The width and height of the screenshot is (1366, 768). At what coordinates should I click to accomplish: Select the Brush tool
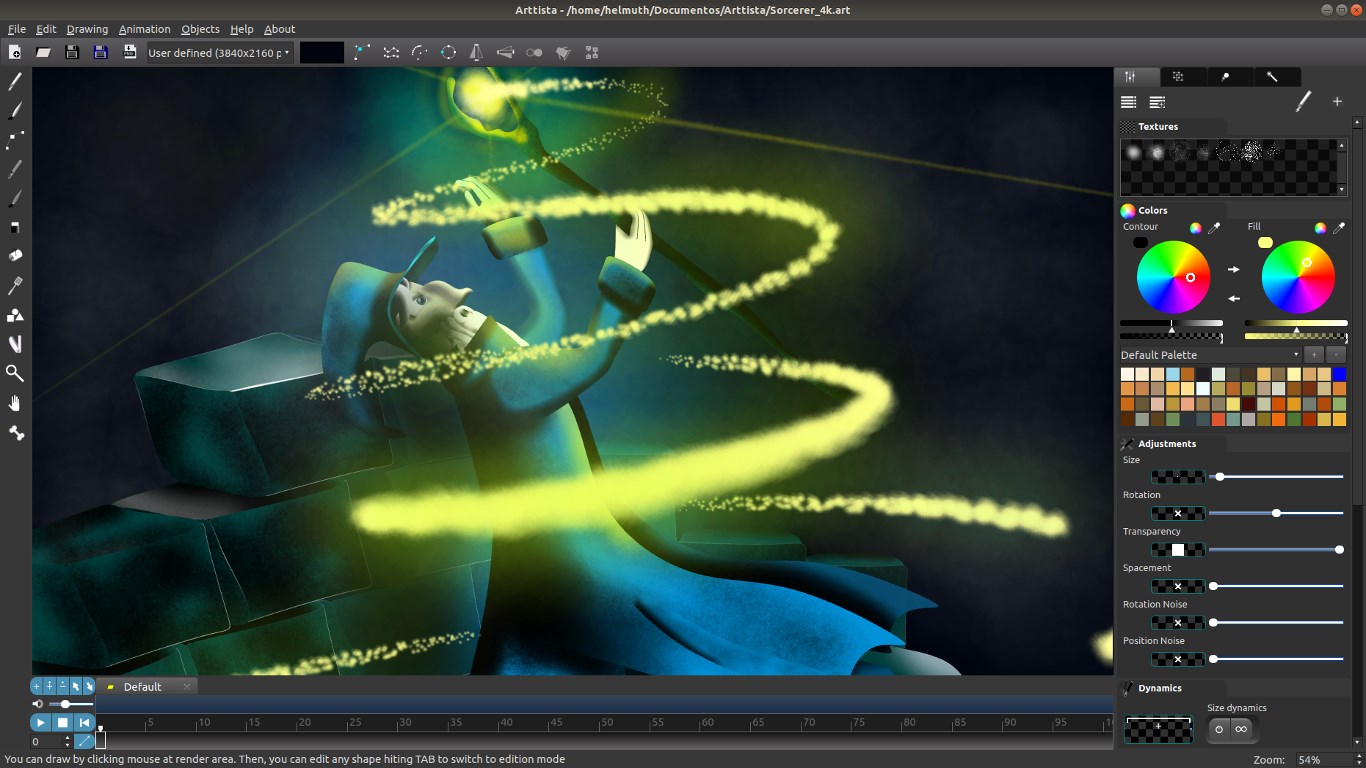tap(14, 112)
